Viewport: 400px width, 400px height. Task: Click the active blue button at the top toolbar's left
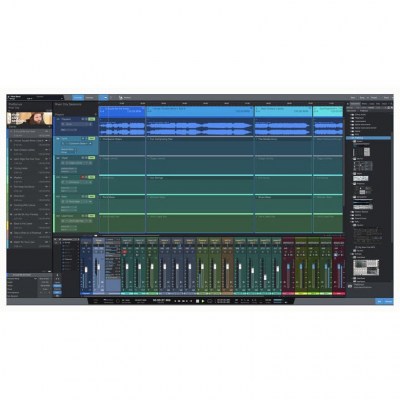click(x=78, y=98)
